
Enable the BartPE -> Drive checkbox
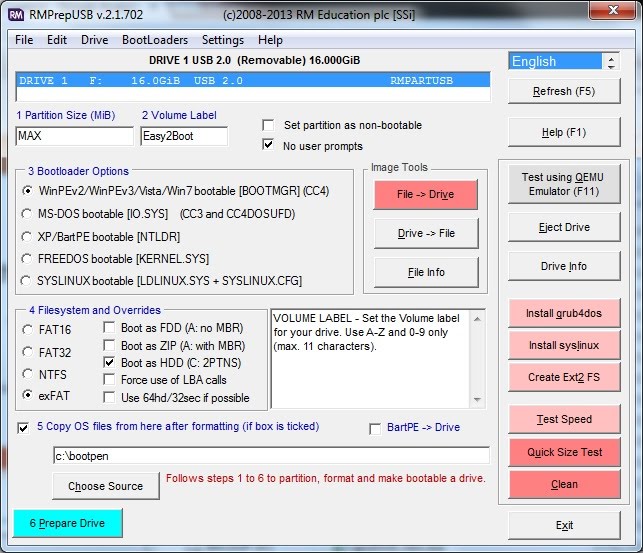[376, 428]
